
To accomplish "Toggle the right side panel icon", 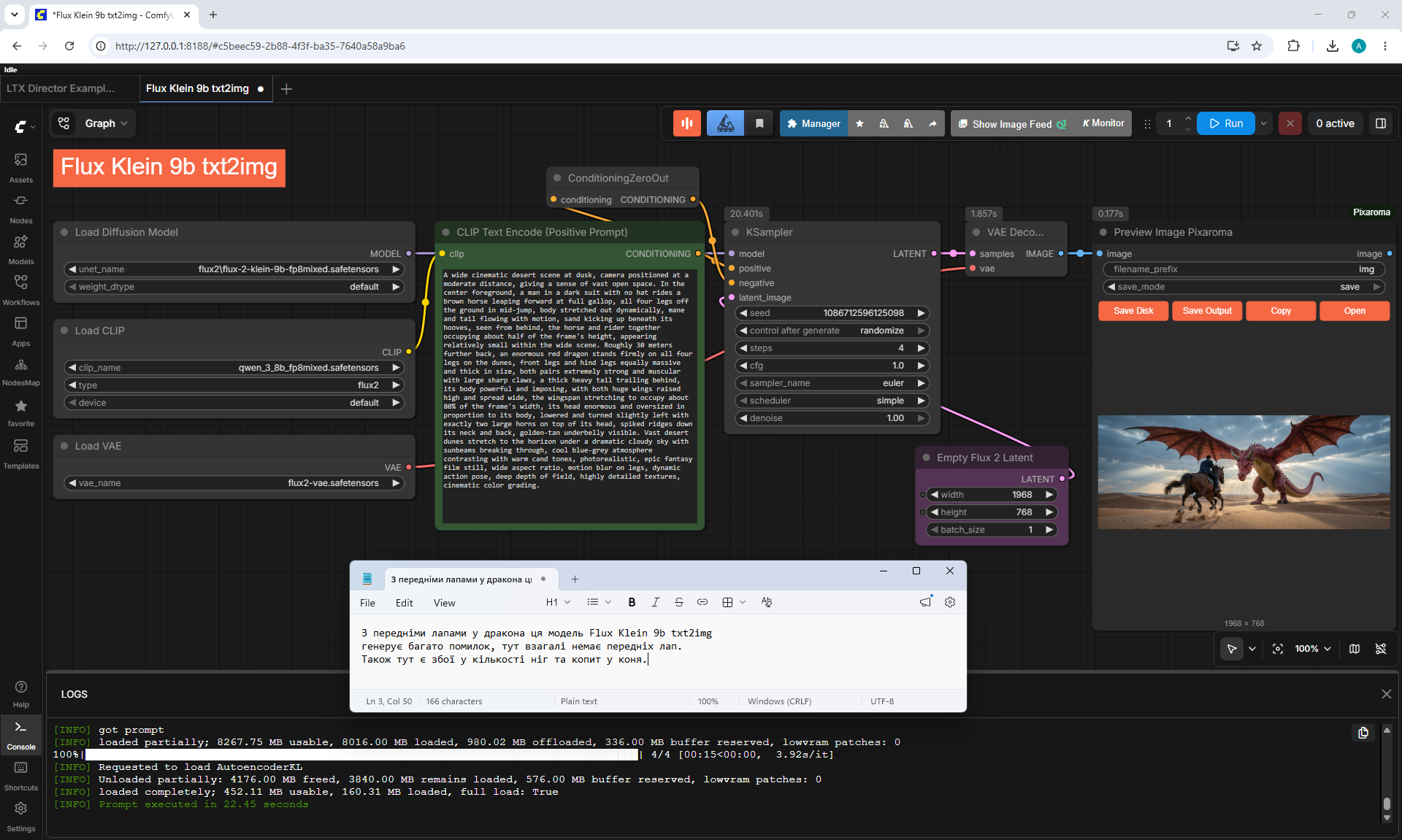I will point(1381,123).
